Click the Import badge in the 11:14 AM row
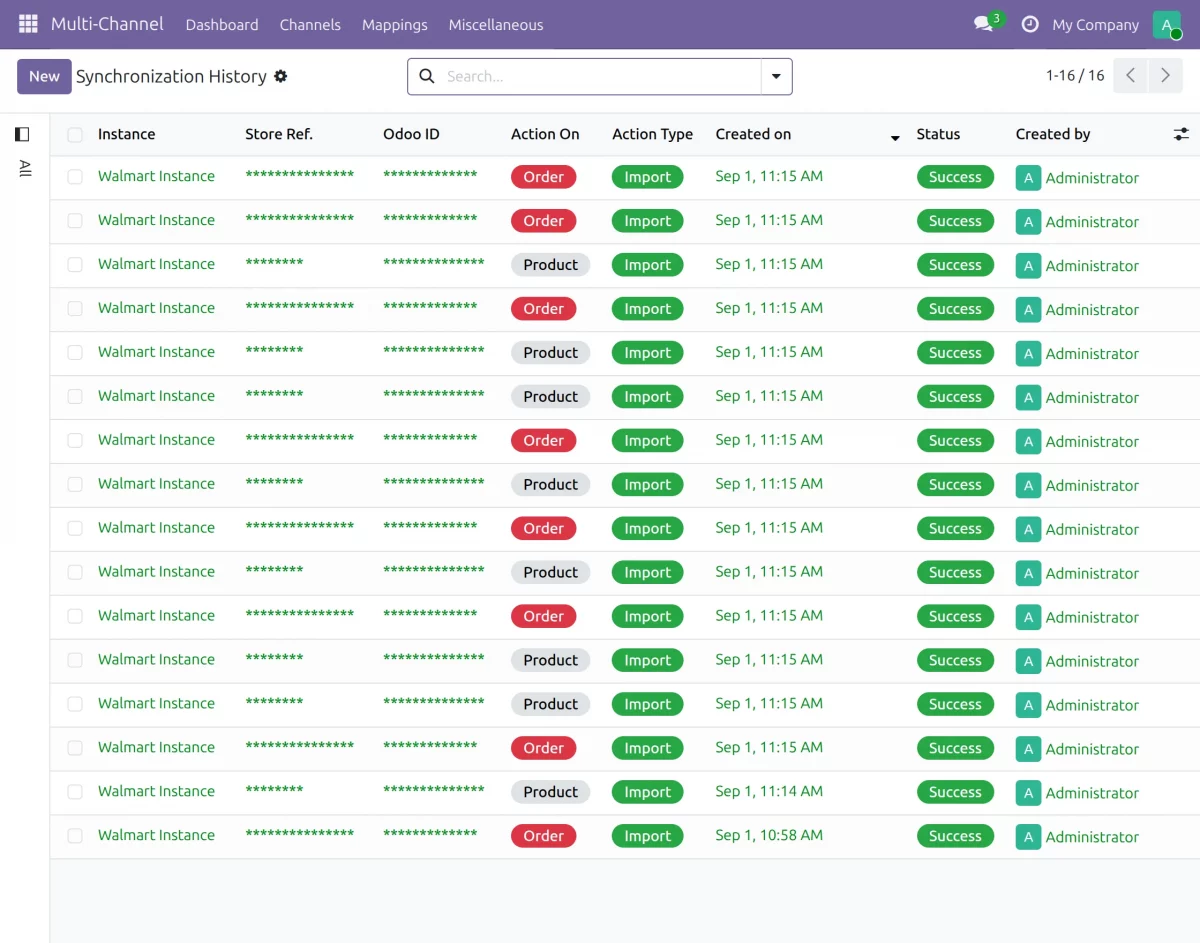Viewport: 1200px width, 943px height. pyautogui.click(x=647, y=792)
